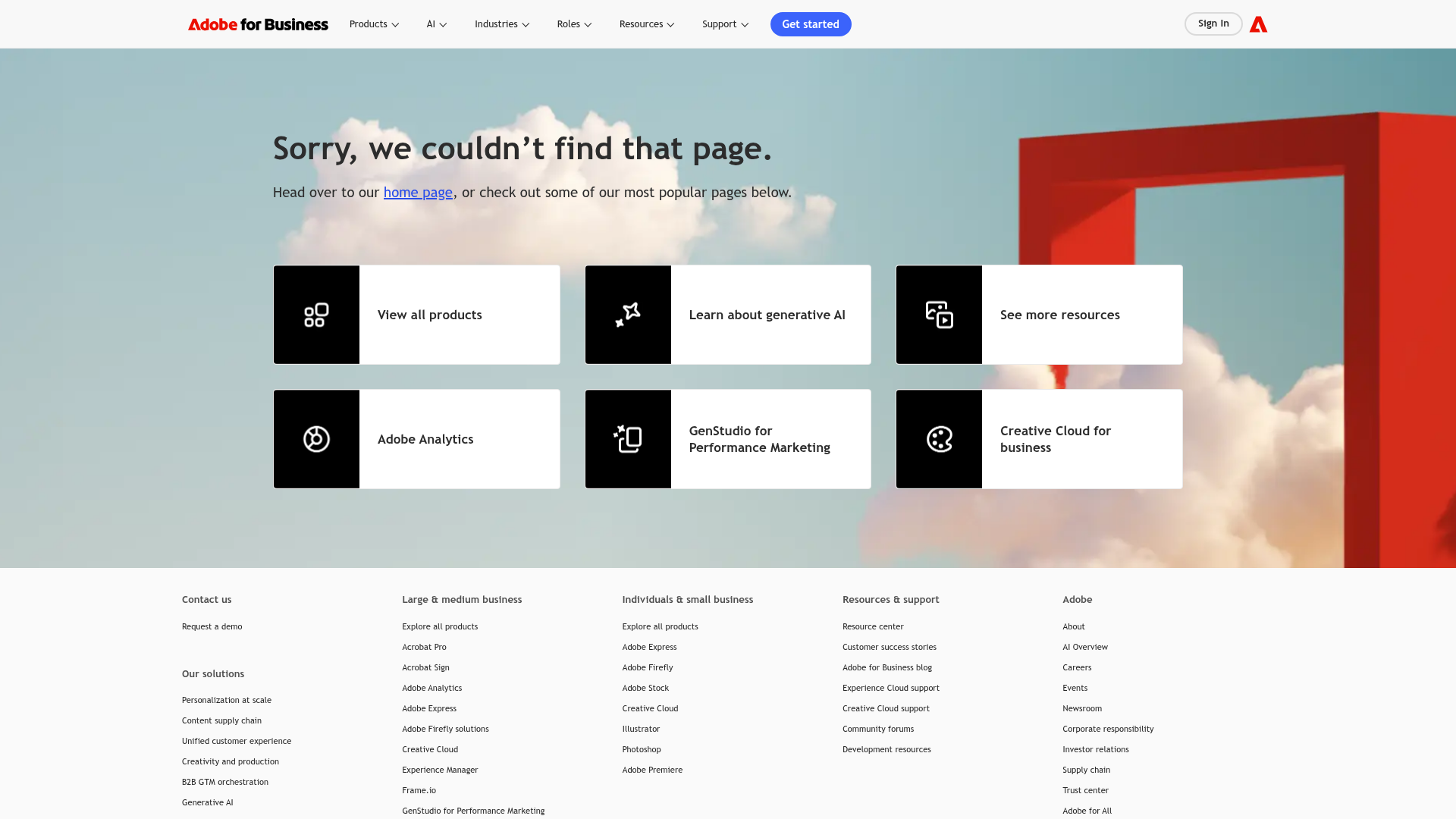Viewport: 1456px width, 819px height.
Task: Click the Request a demo link
Action: click(212, 626)
